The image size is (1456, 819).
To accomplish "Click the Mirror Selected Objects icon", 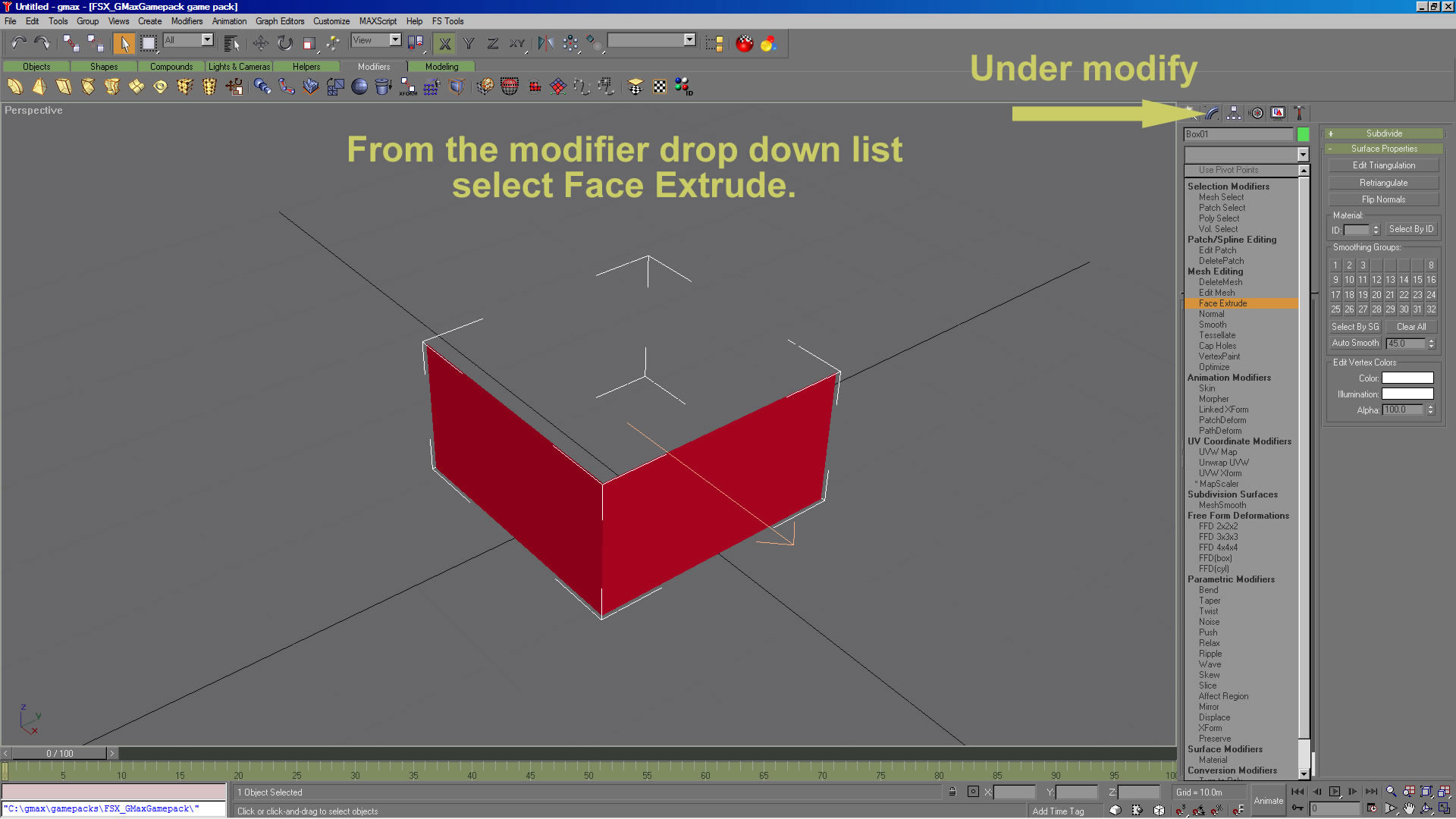I will 545,43.
